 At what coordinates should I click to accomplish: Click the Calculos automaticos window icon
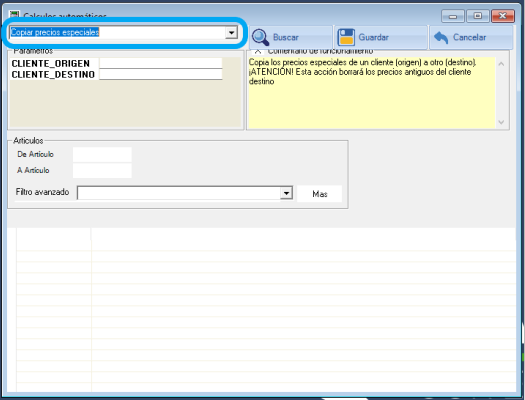(x=14, y=15)
